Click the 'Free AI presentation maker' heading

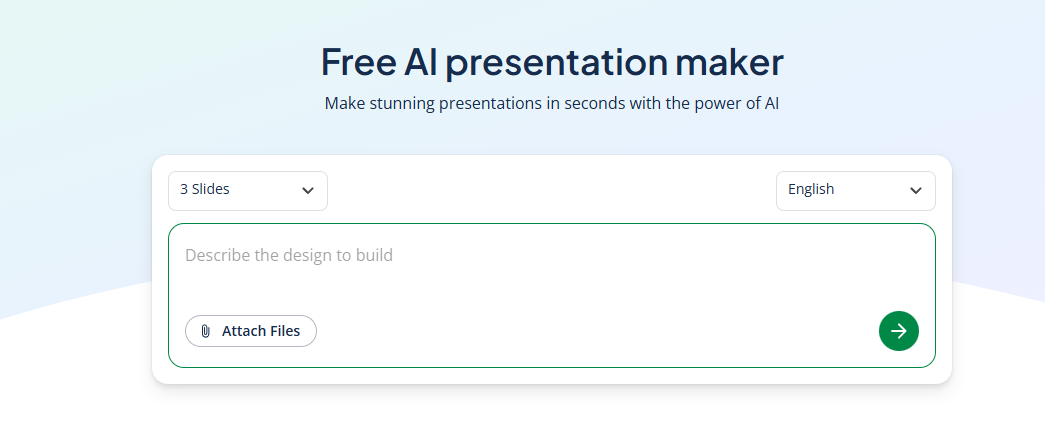click(552, 61)
